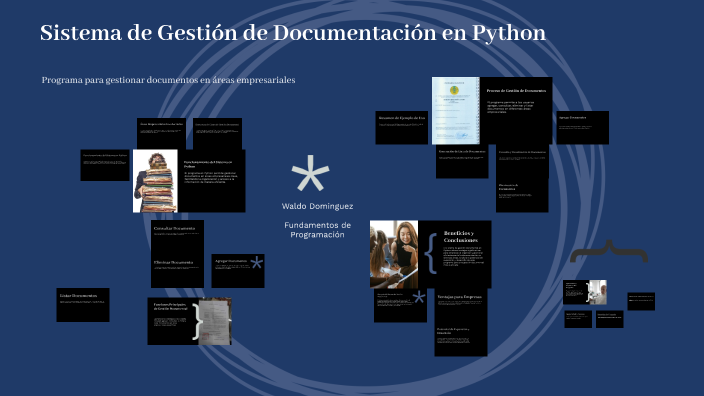This screenshot has width=704, height=396.
Task: Click the 'Beneficios y Conclusiones' heading
Action: click(461, 237)
